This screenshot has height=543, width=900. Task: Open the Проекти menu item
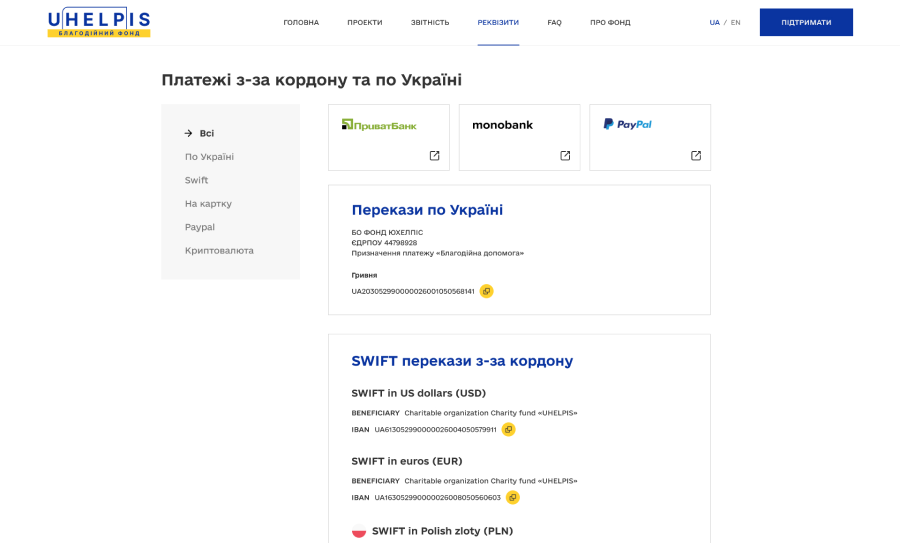tap(364, 22)
